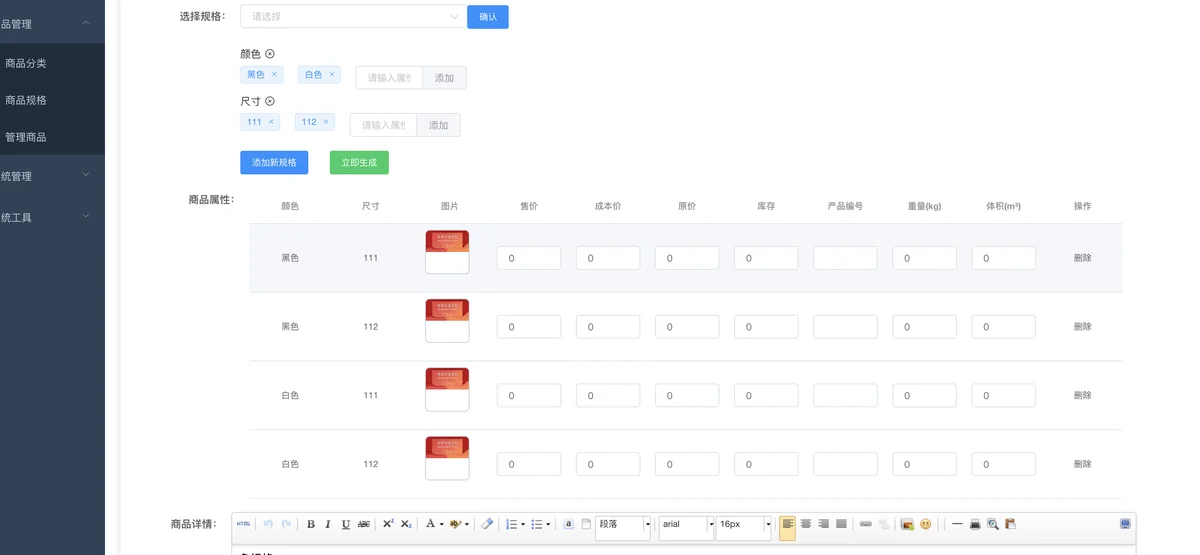The height and width of the screenshot is (555, 1200).
Task: Open 管理商品 in the sidebar
Action: pos(52,137)
